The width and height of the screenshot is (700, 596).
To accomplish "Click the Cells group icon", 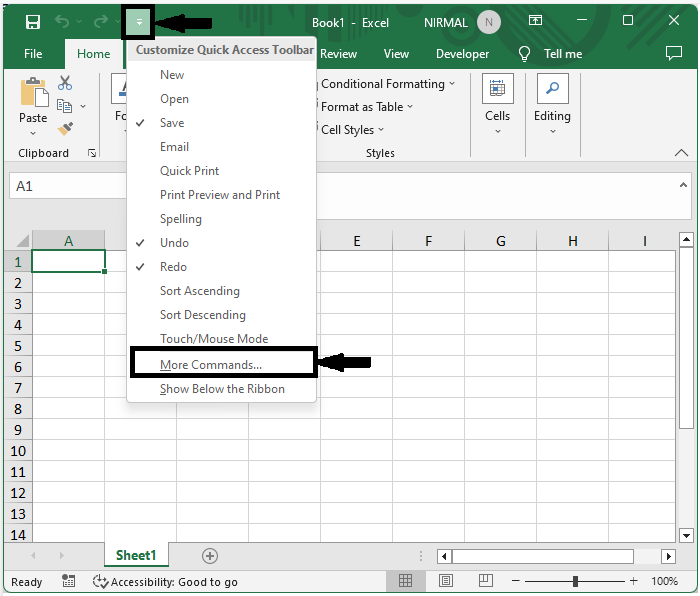I will pyautogui.click(x=497, y=88).
